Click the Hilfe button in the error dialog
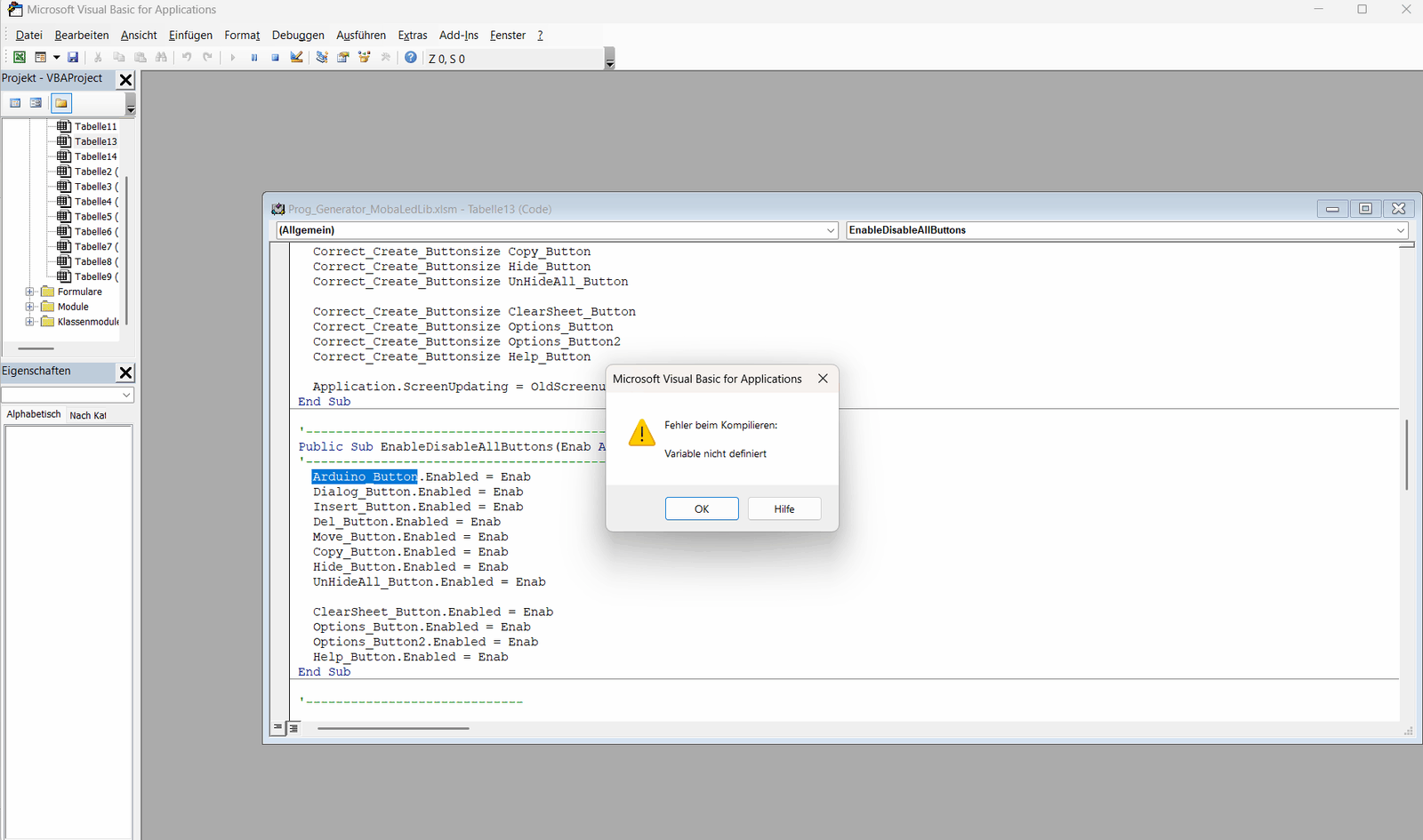Image resolution: width=1423 pixels, height=840 pixels. coord(784,508)
